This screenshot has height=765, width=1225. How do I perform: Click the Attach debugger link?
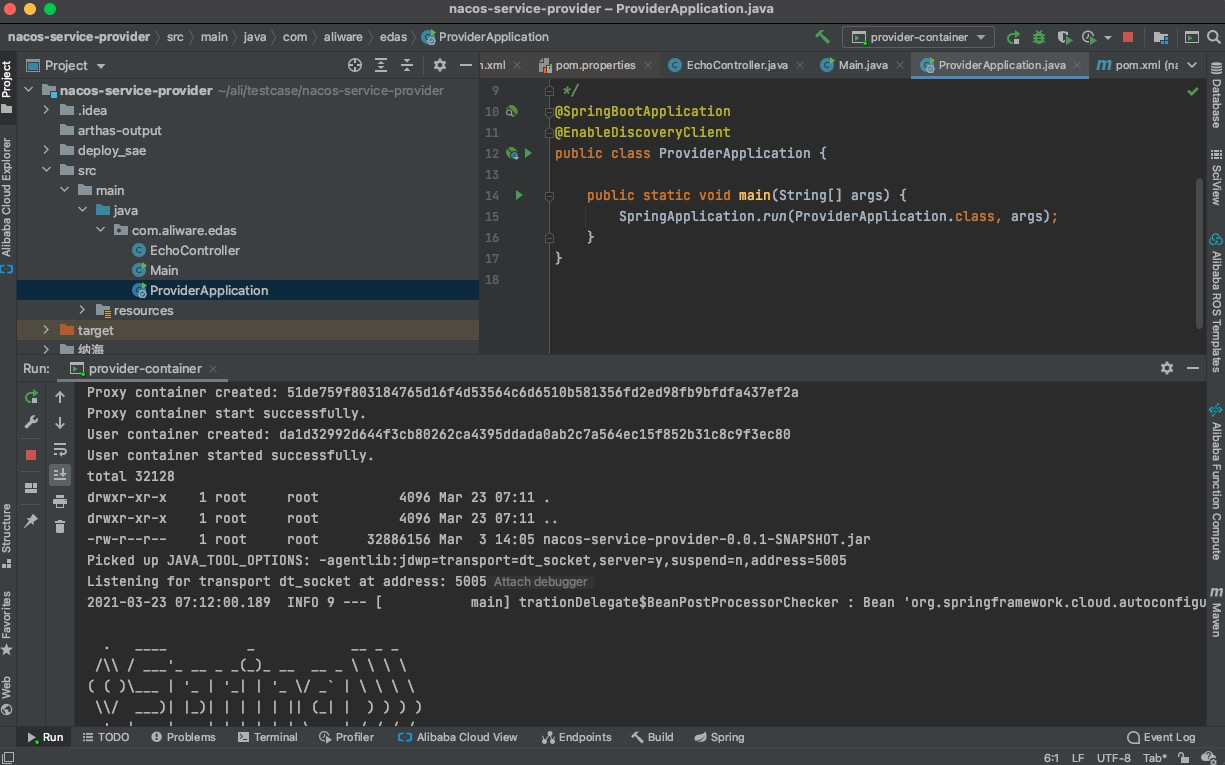coord(540,582)
